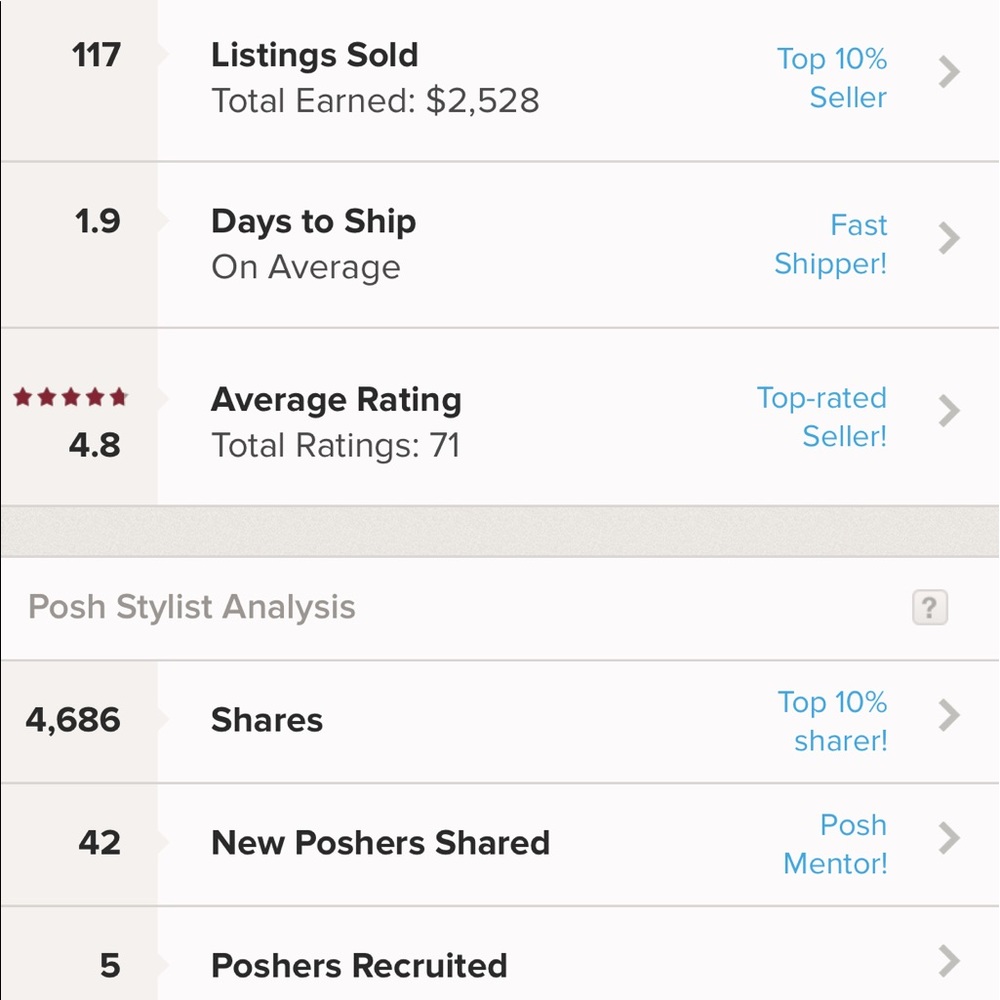
Task: Select the Shares row label
Action: click(267, 720)
